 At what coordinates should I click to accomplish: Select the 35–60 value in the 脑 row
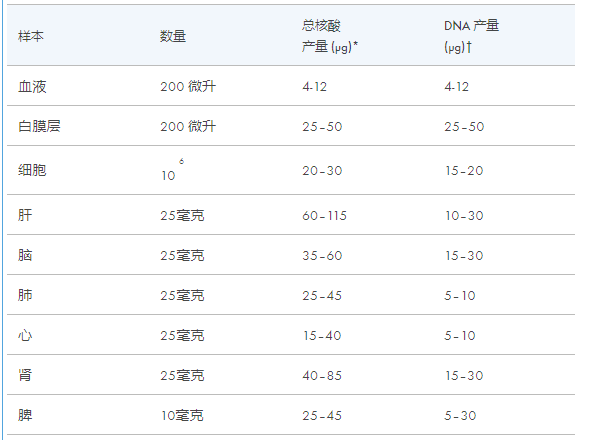[322, 256]
